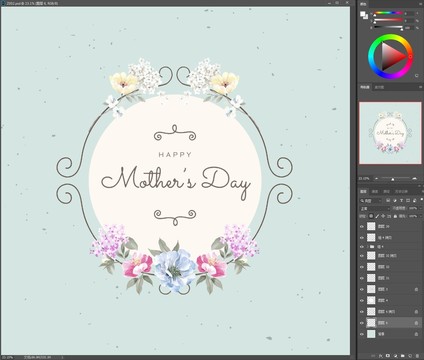
Task: Click the Navigator zoom slider
Action: pyautogui.click(x=395, y=179)
